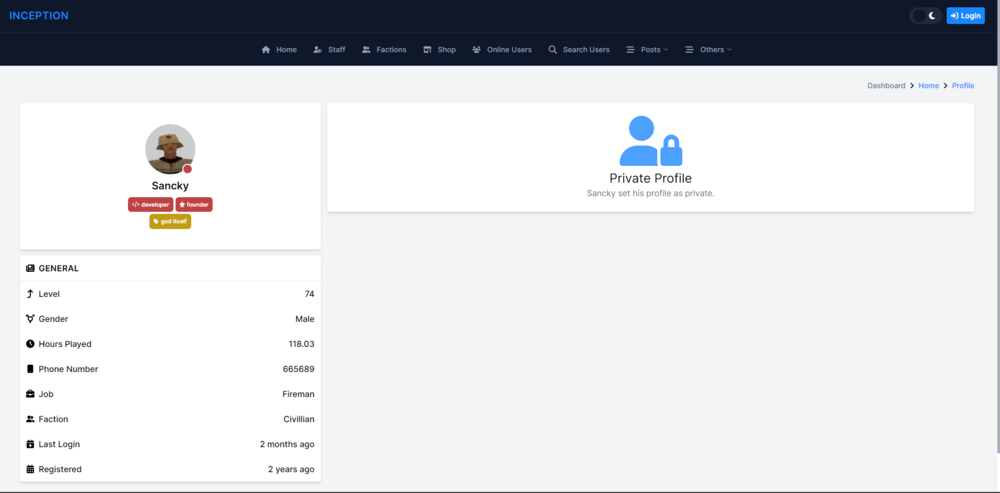The width and height of the screenshot is (1000, 493).
Task: Click Sancky's avatar picture
Action: 170,149
